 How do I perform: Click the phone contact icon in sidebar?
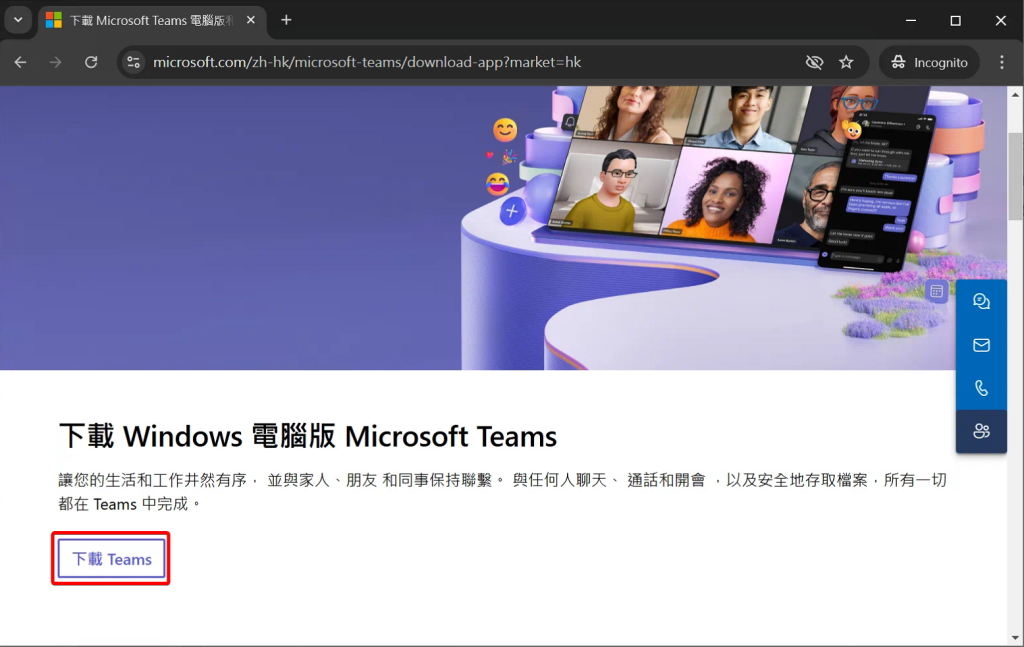(981, 388)
